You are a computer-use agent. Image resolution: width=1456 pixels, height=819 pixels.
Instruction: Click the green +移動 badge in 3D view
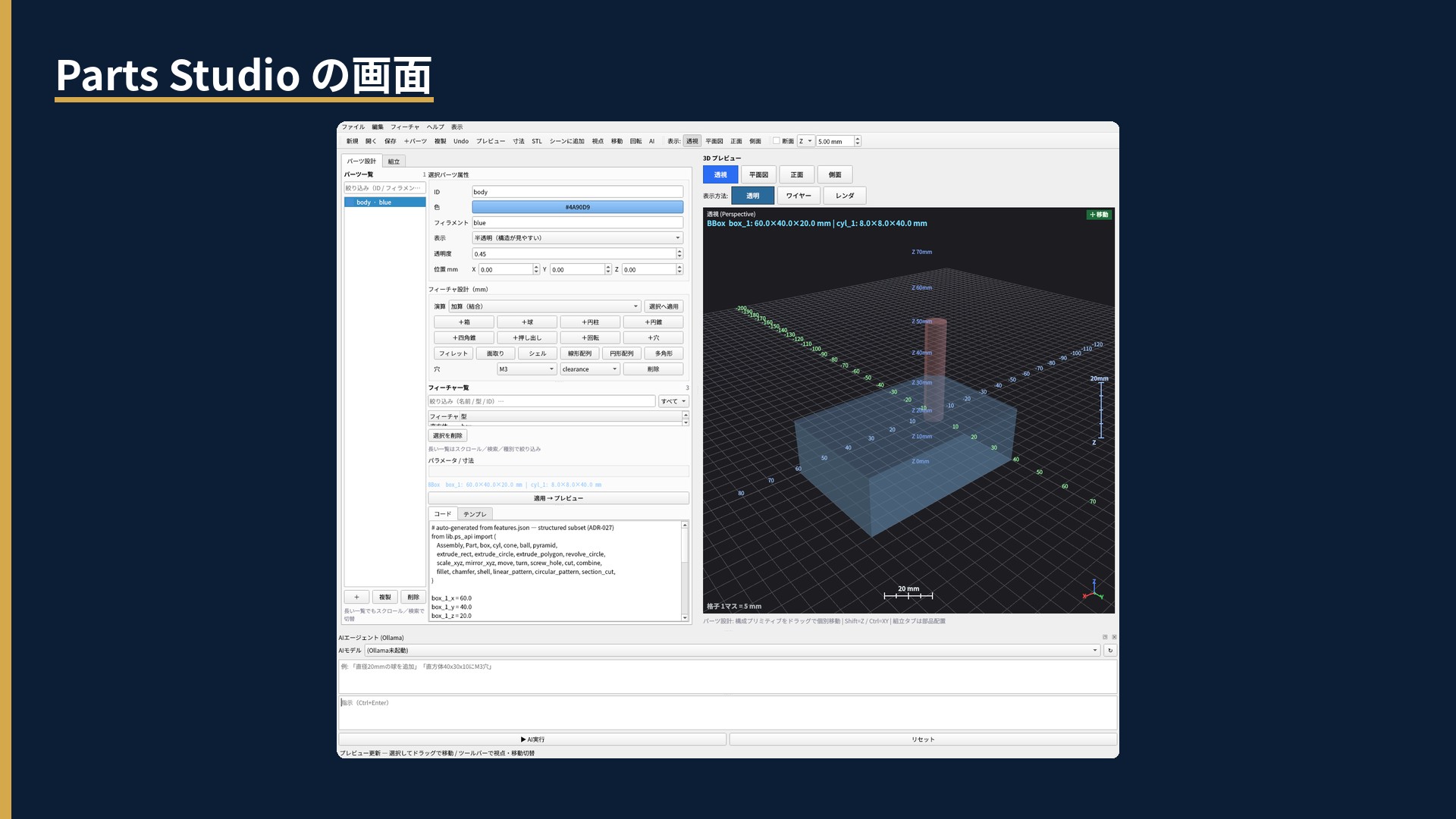(1099, 215)
